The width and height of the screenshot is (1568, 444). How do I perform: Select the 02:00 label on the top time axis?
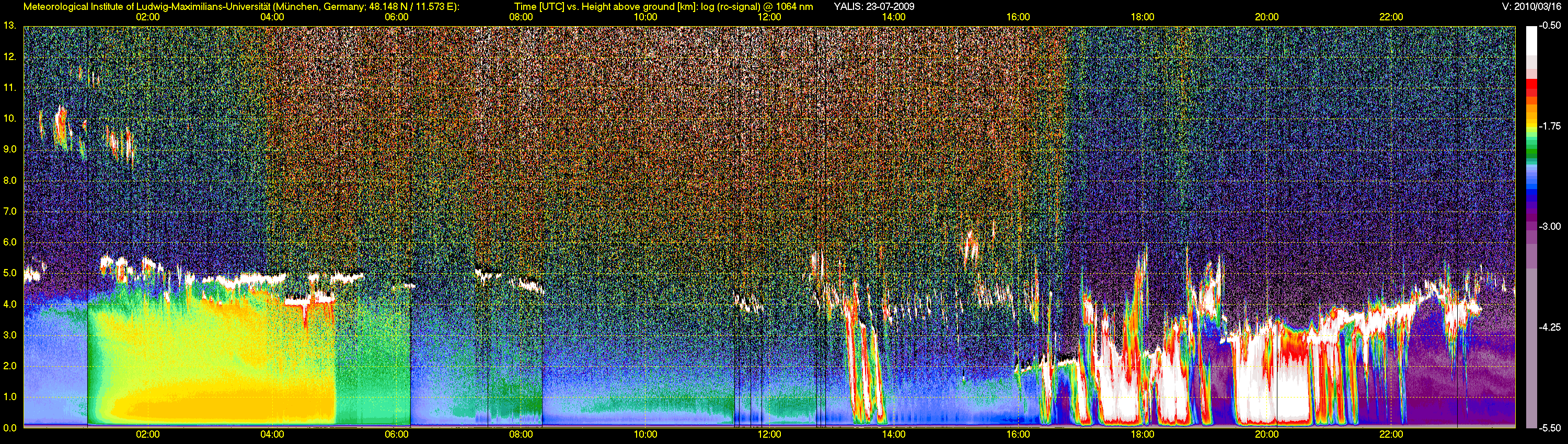[148, 17]
